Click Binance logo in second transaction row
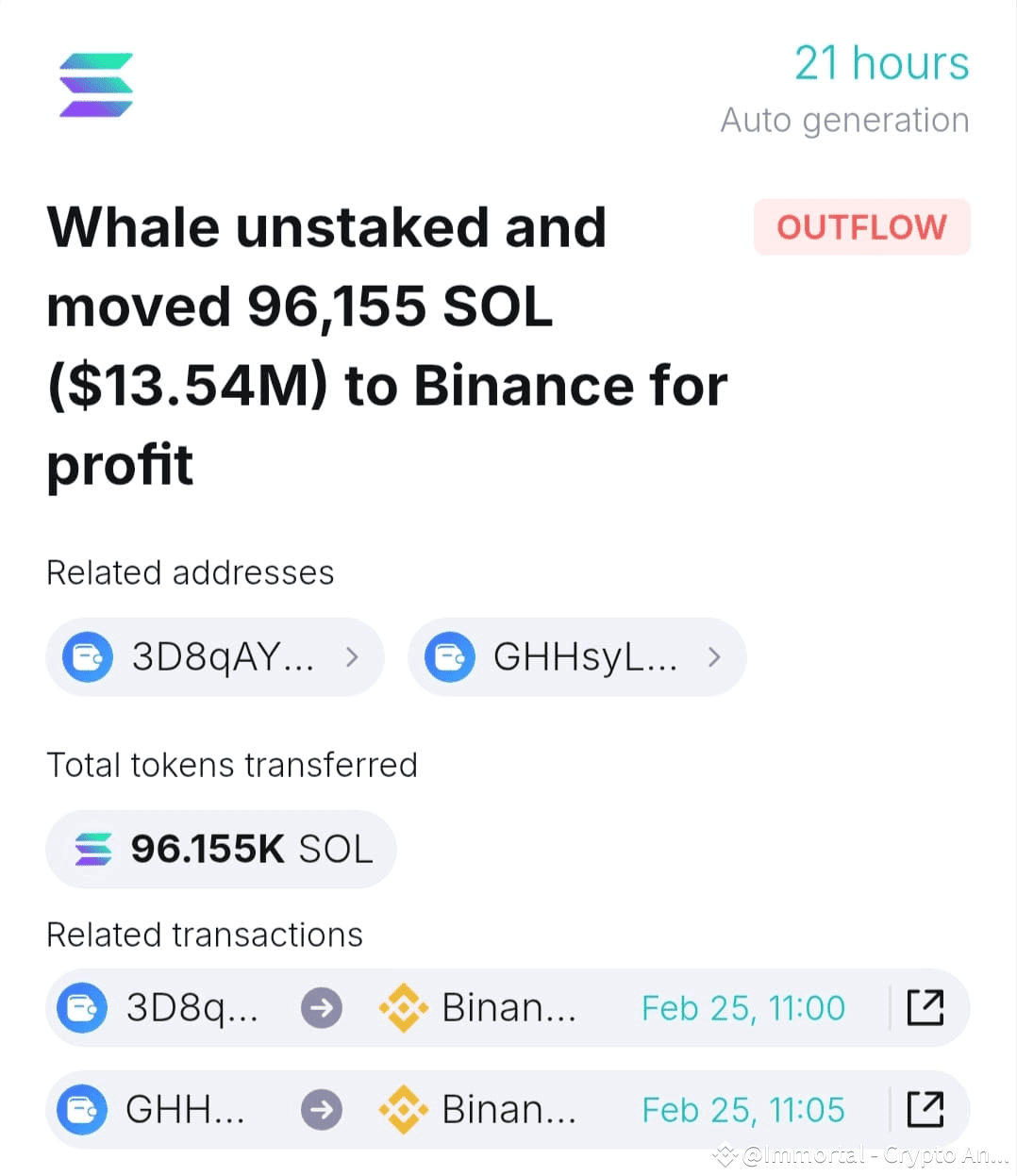This screenshot has height=1176, width=1017. pyautogui.click(x=404, y=1109)
